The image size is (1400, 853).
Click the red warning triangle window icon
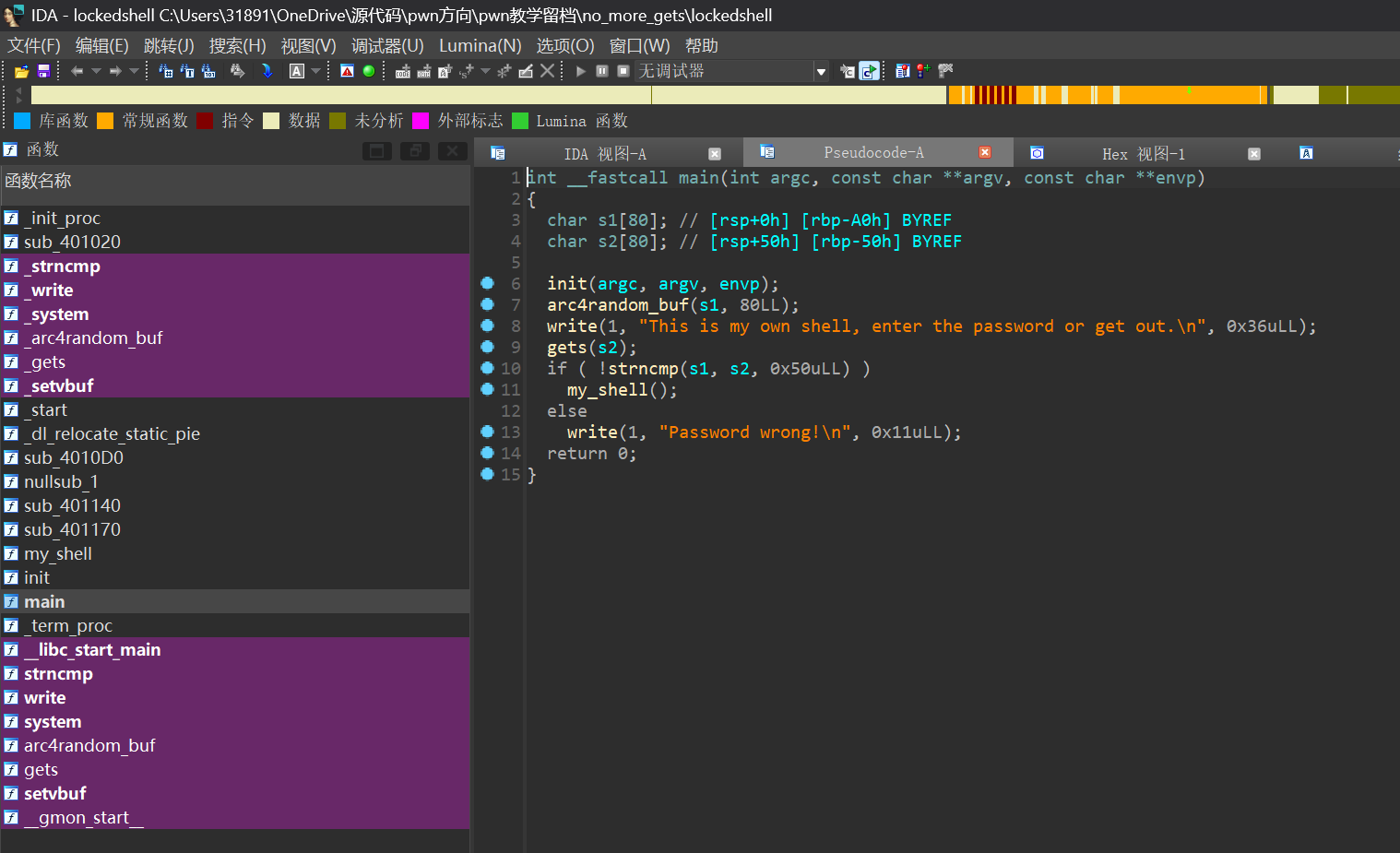[x=347, y=71]
